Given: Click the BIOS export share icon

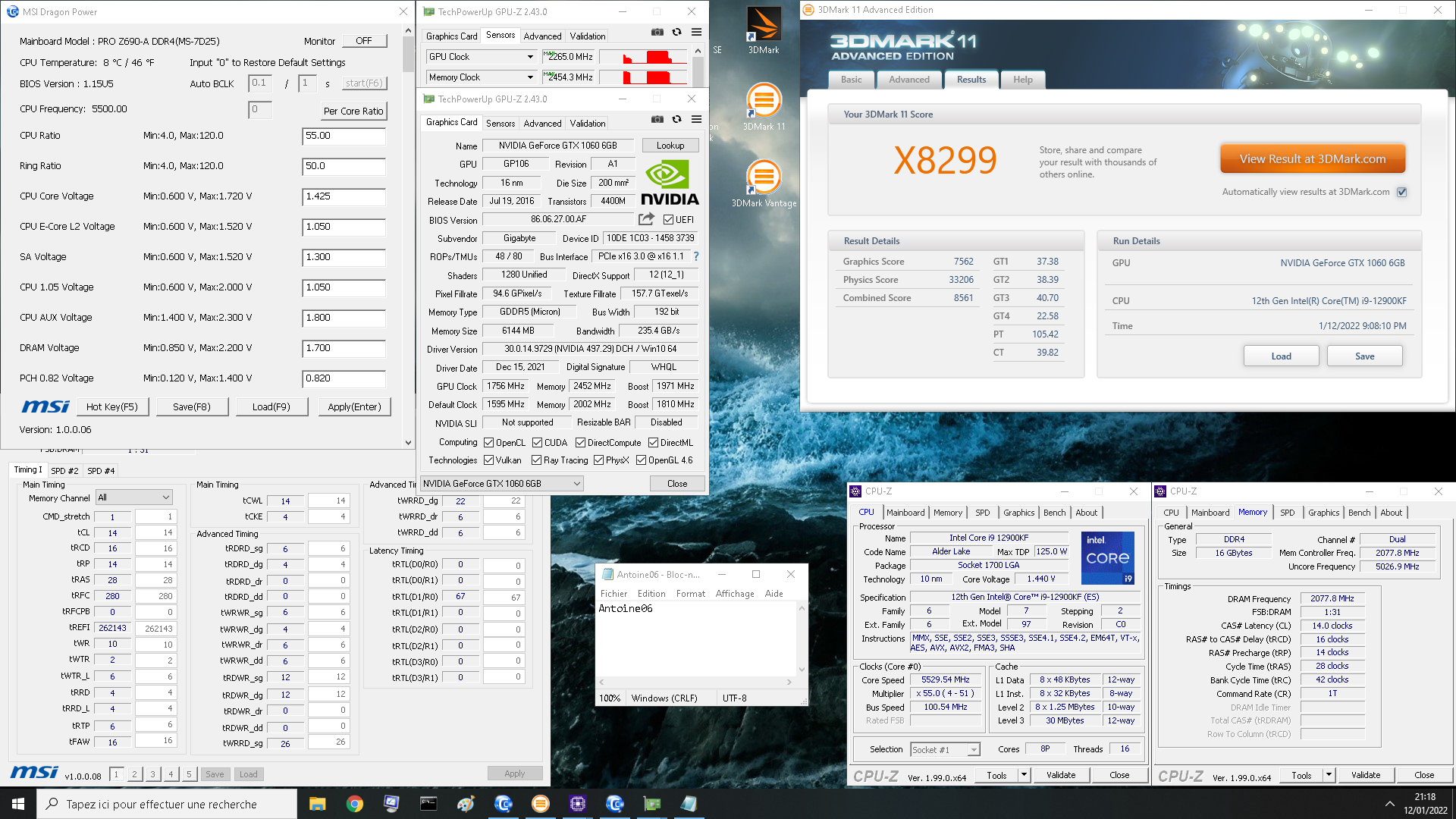Looking at the screenshot, I should [x=646, y=219].
